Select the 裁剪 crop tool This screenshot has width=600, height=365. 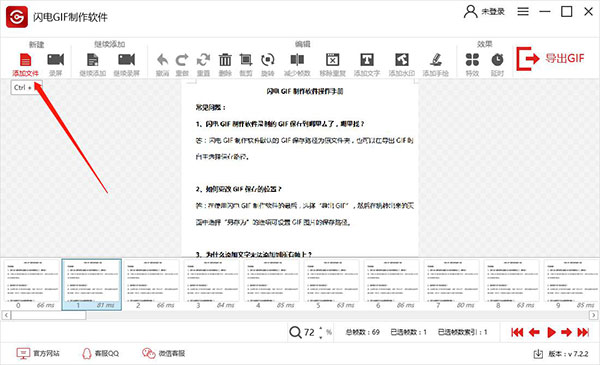click(x=246, y=60)
